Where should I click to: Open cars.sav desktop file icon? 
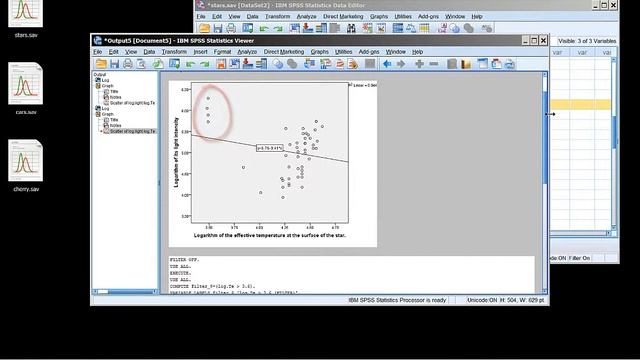tap(26, 89)
